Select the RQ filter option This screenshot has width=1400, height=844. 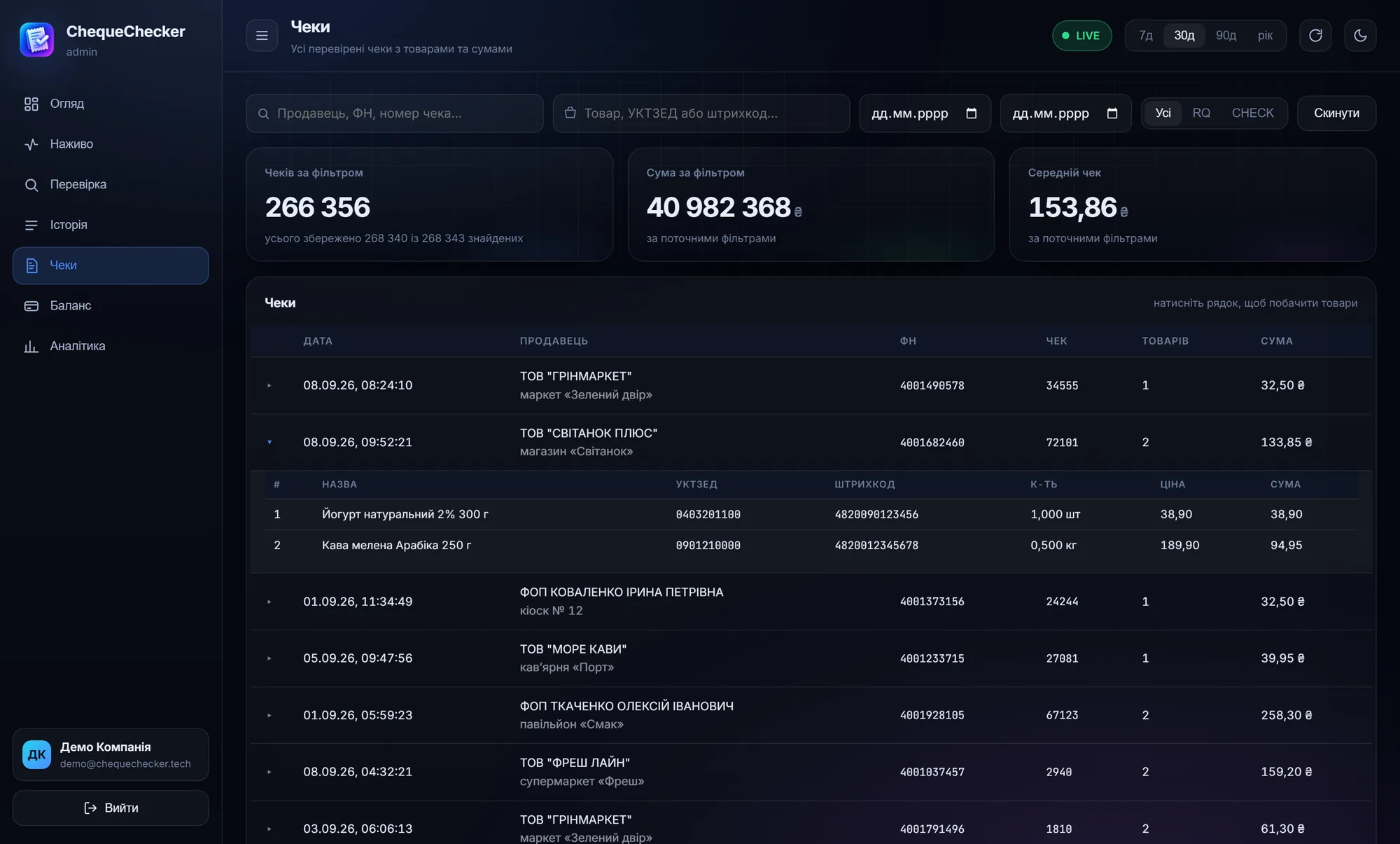coord(1201,113)
